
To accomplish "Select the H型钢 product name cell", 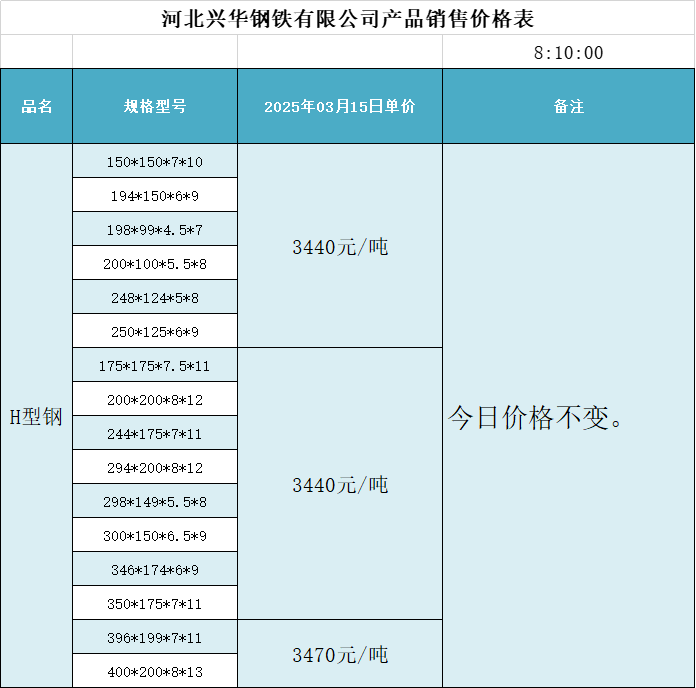I will [36, 416].
